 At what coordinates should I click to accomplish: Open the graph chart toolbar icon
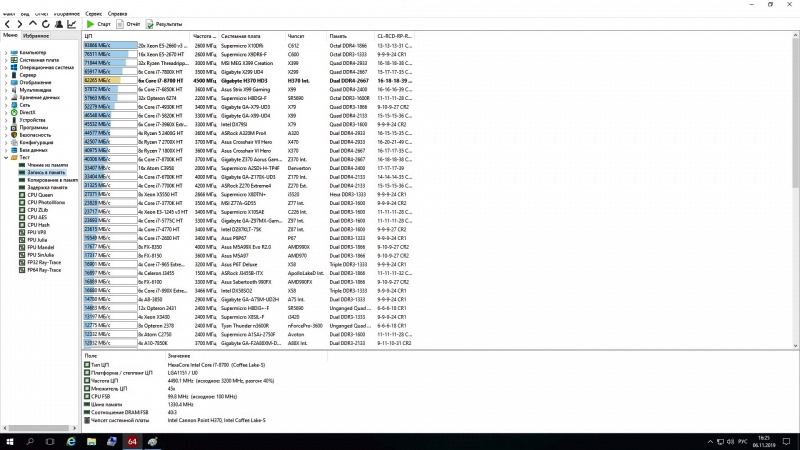click(71, 24)
